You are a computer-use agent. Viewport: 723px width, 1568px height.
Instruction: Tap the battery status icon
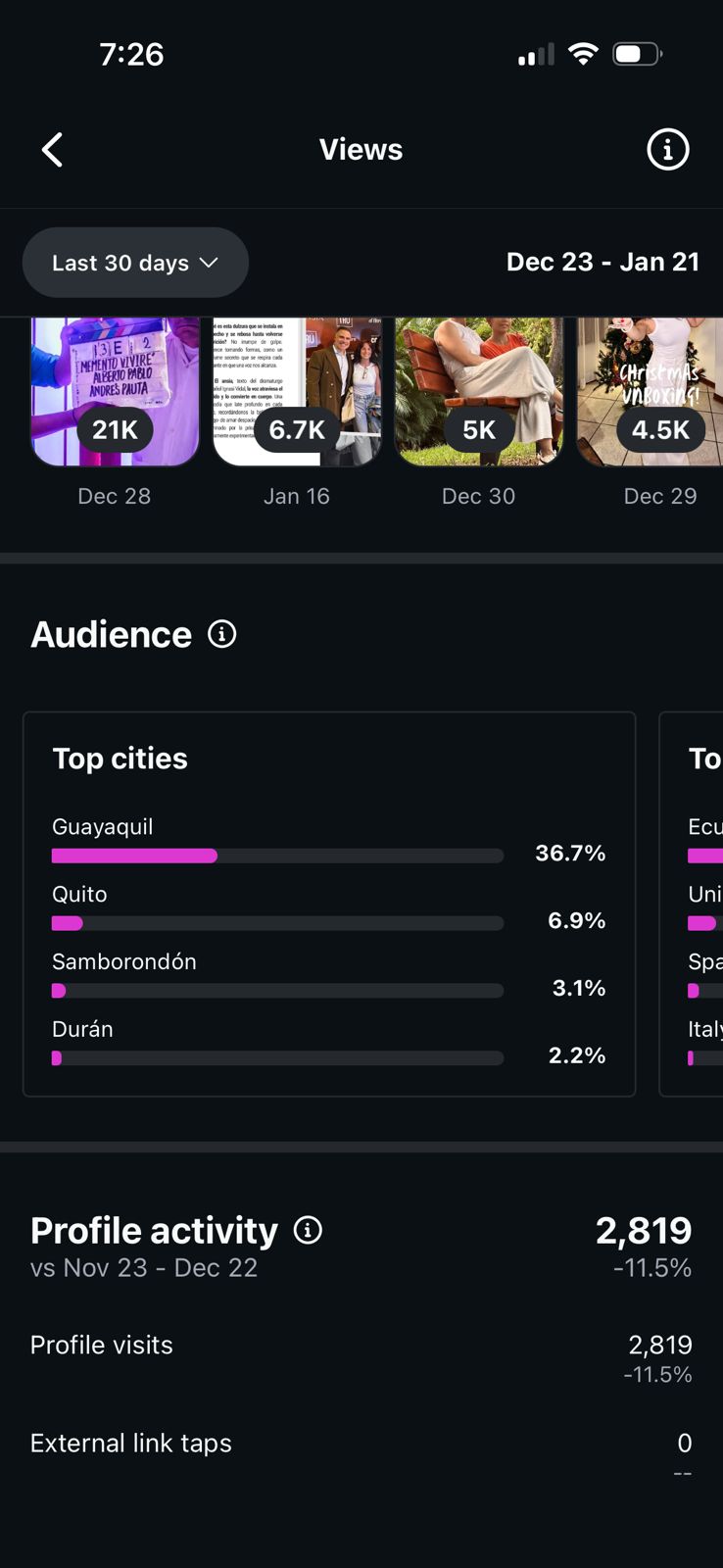pyautogui.click(x=637, y=54)
